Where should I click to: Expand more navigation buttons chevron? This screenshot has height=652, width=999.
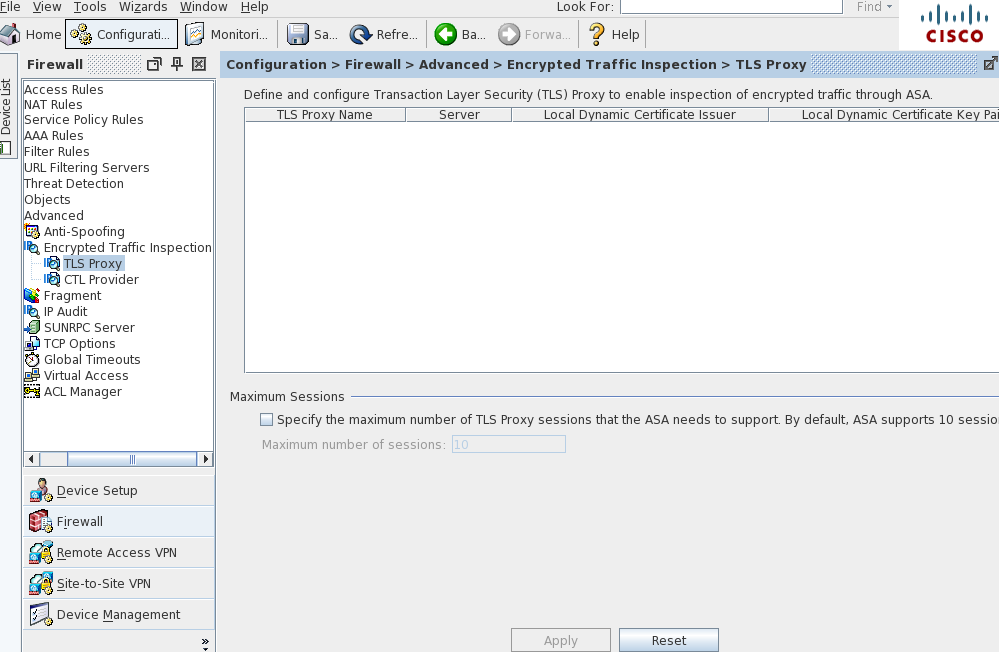[x=205, y=642]
